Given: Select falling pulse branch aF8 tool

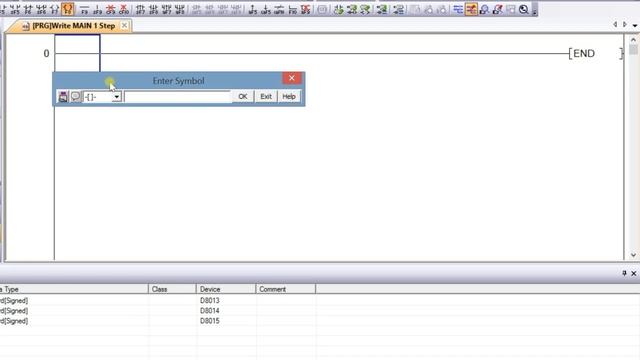Looking at the screenshot, I should pyautogui.click(x=180, y=9).
